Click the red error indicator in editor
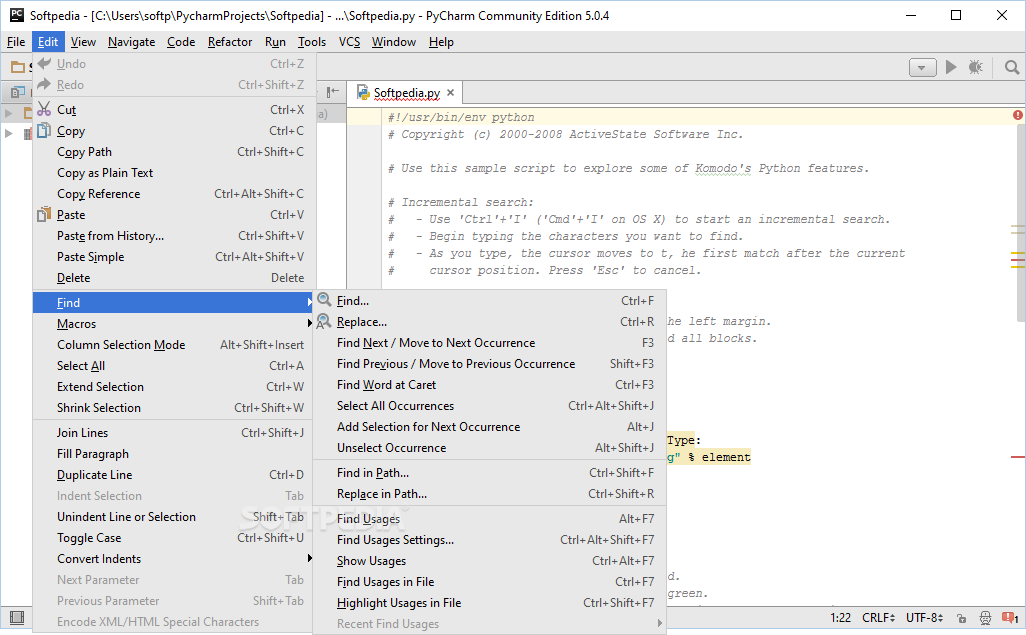This screenshot has width=1026, height=635. pos(1017,115)
